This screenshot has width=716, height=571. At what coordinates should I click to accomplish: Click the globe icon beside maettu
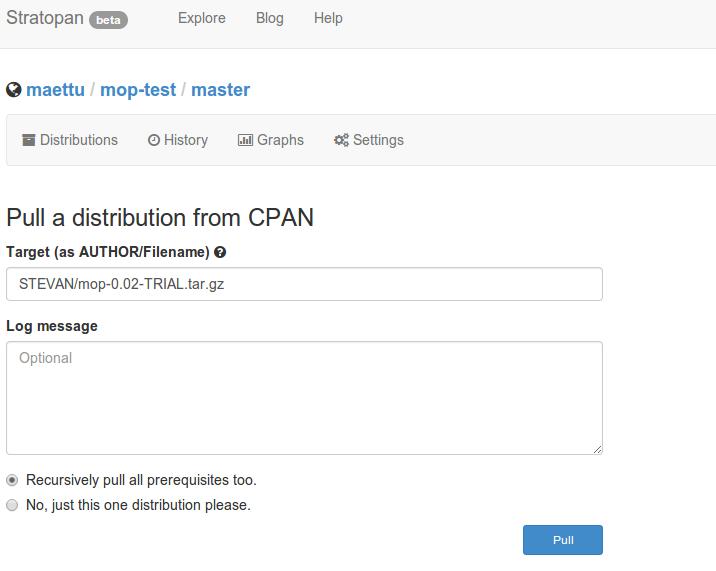point(14,90)
